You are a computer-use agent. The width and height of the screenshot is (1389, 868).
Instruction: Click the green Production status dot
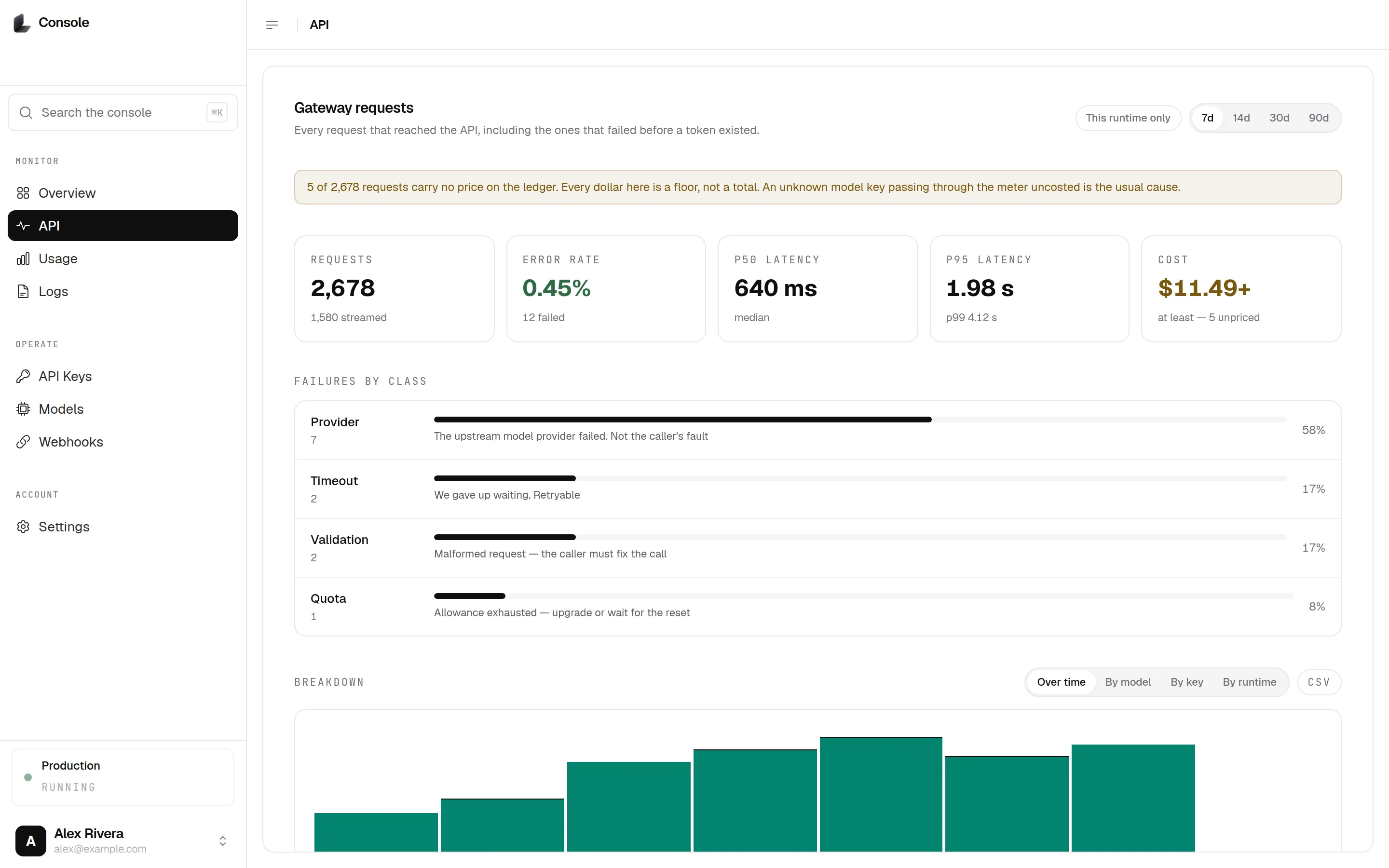[x=27, y=777]
